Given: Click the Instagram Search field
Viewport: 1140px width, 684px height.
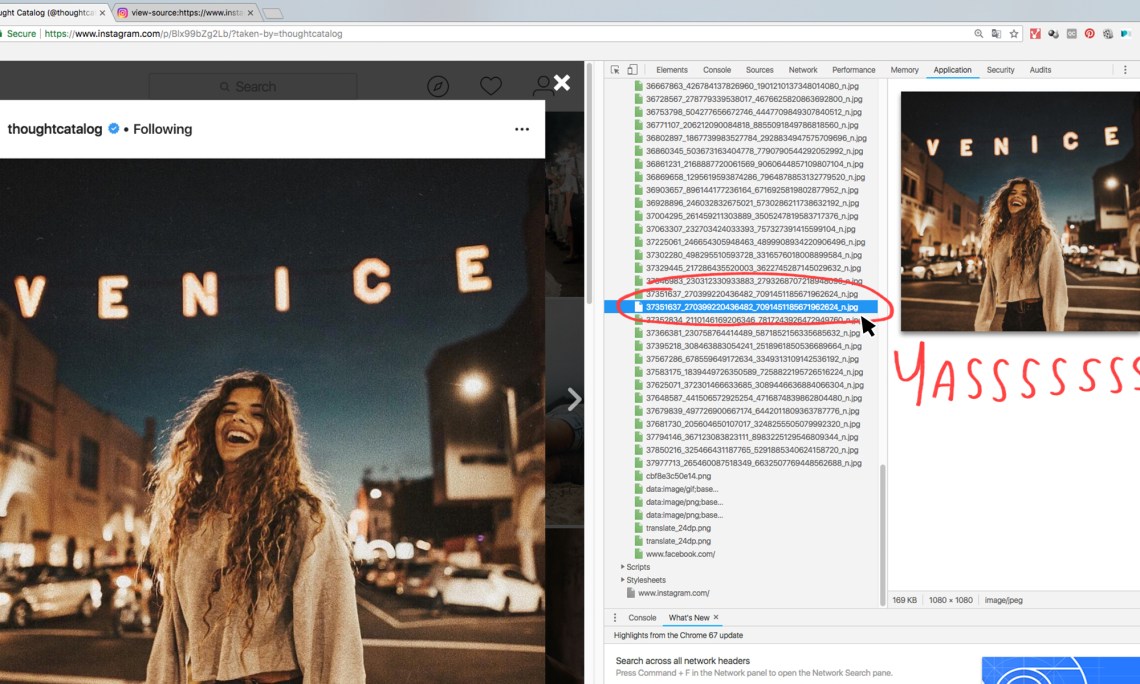Looking at the screenshot, I should (x=253, y=86).
